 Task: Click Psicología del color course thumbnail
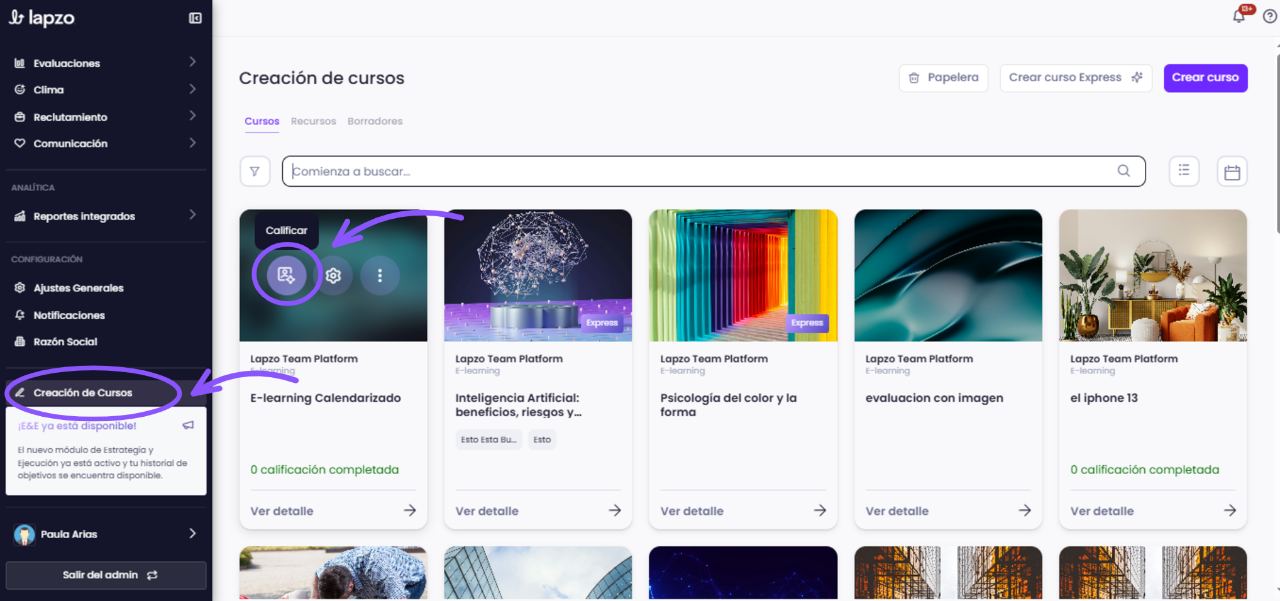click(x=743, y=275)
